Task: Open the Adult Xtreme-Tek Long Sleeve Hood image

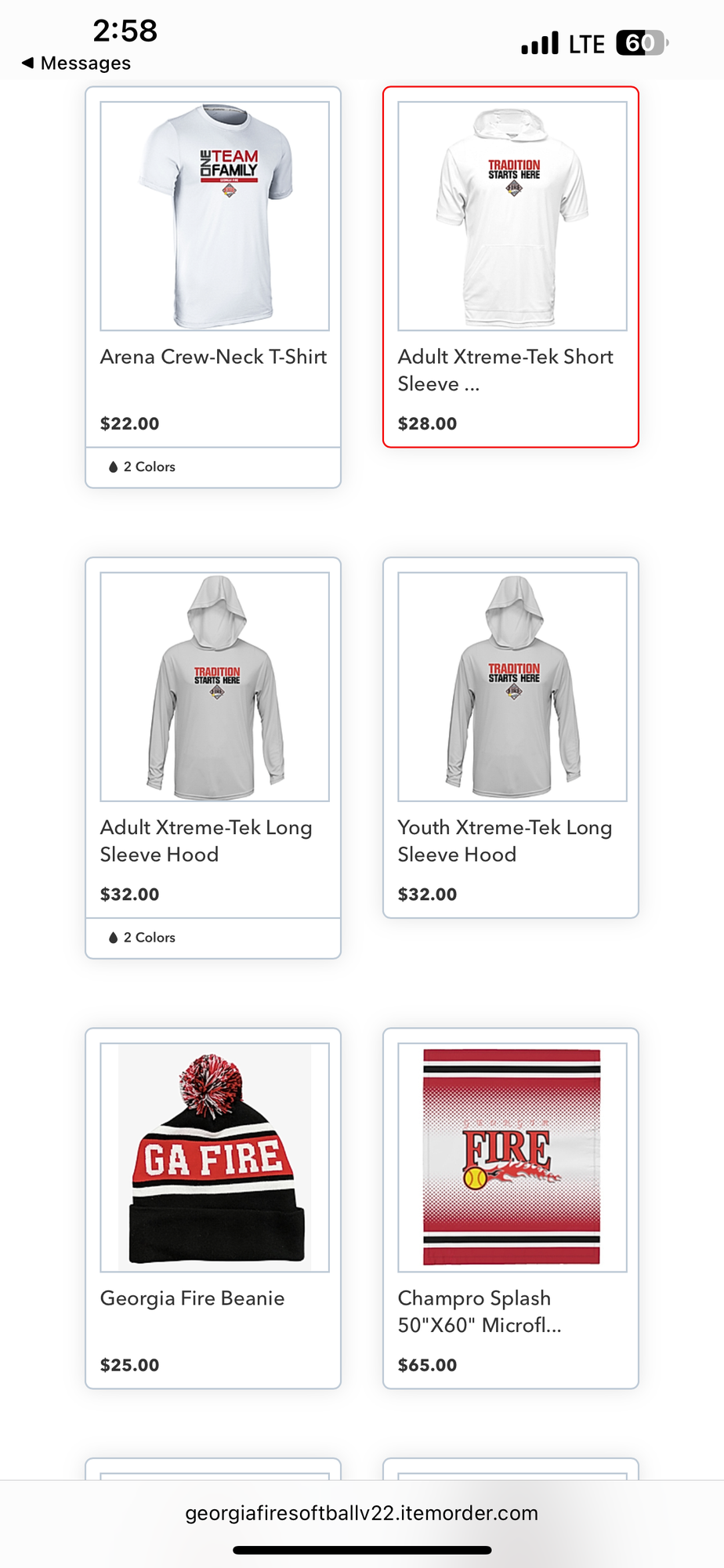Action: coord(215,687)
